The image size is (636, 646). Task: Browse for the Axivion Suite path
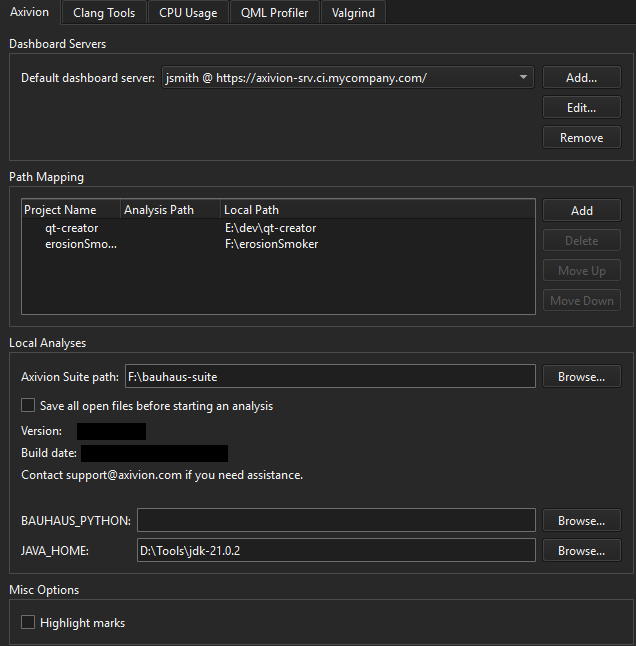[x=581, y=377]
